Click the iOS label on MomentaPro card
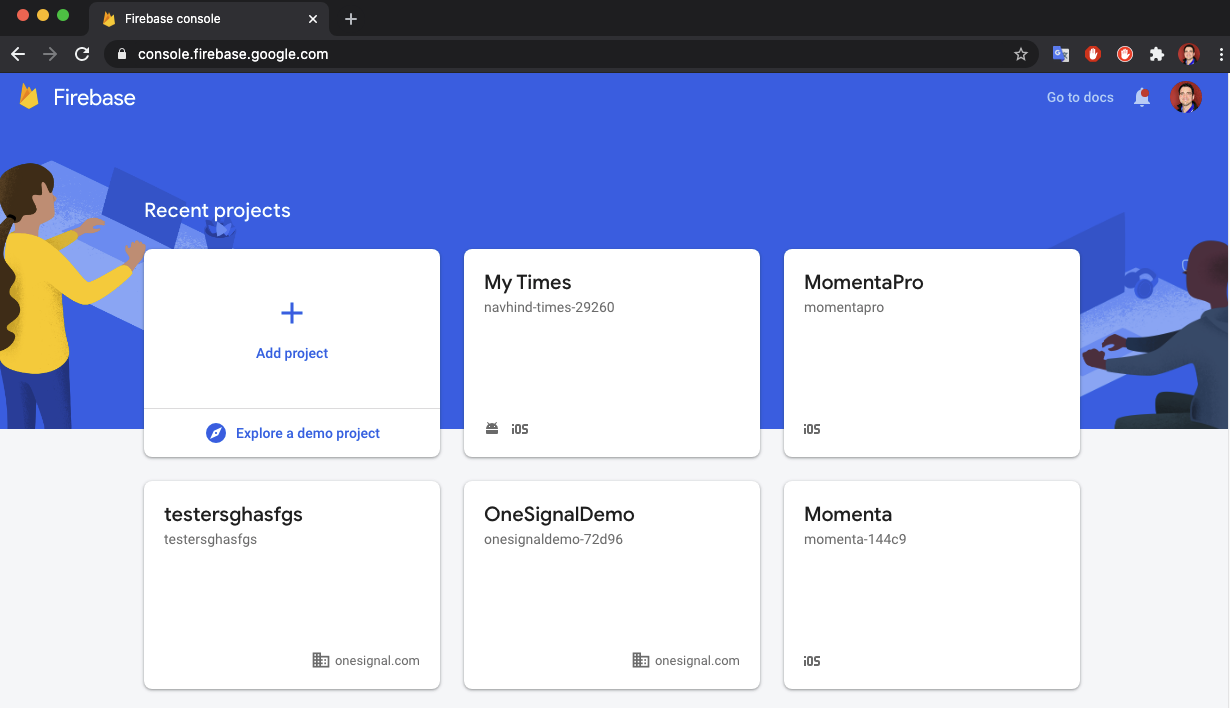The height and width of the screenshot is (708, 1230). [x=811, y=428]
